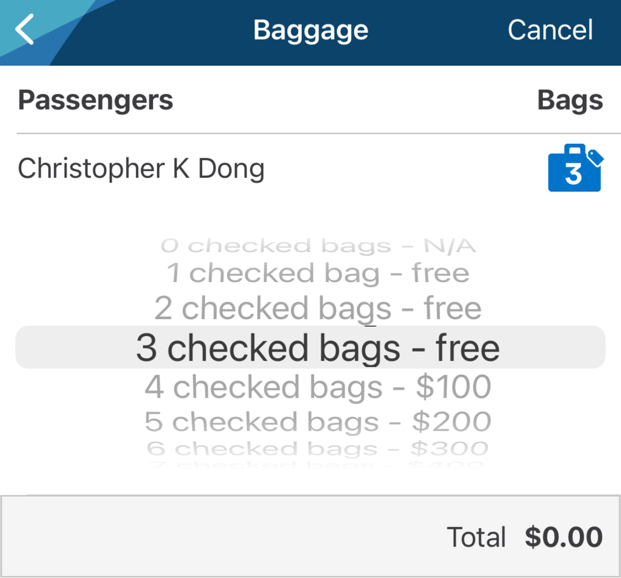Image resolution: width=621 pixels, height=578 pixels.
Task: Tap the blue suitcase bag count icon
Action: pyautogui.click(x=572, y=172)
